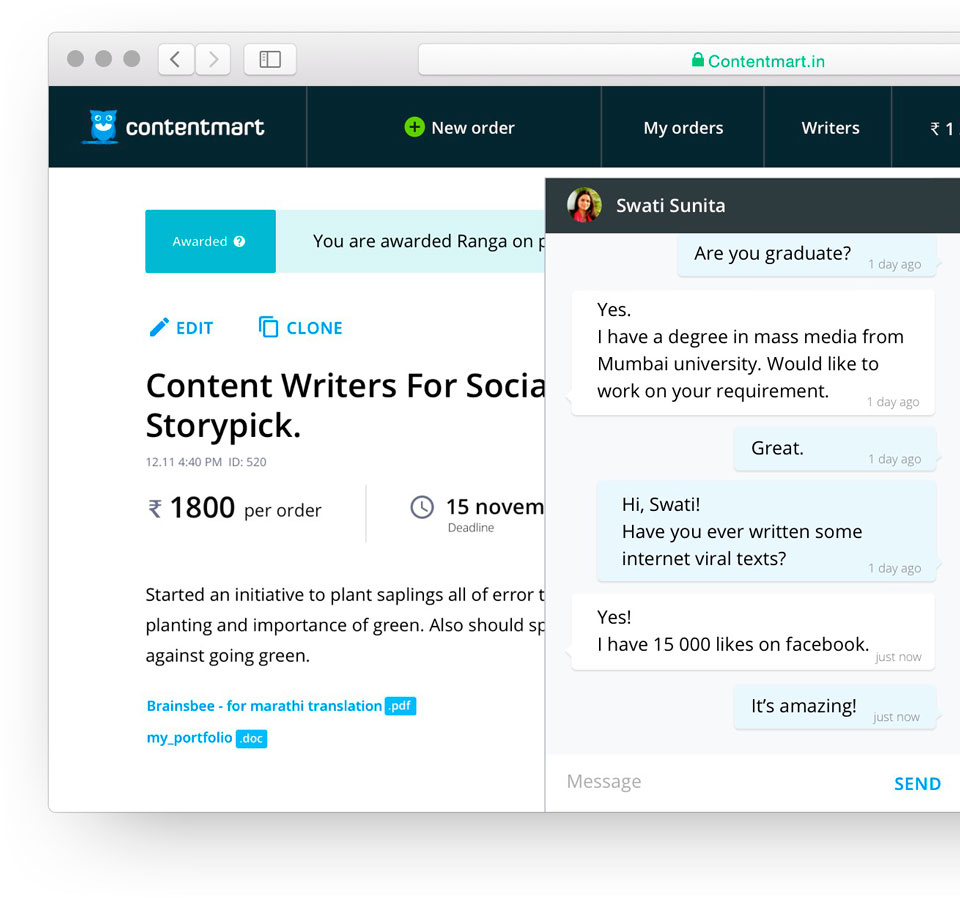Screen dimensions: 960x898
Task: Open Brainsbee marathi translation PDF attachment
Action: coord(264,706)
